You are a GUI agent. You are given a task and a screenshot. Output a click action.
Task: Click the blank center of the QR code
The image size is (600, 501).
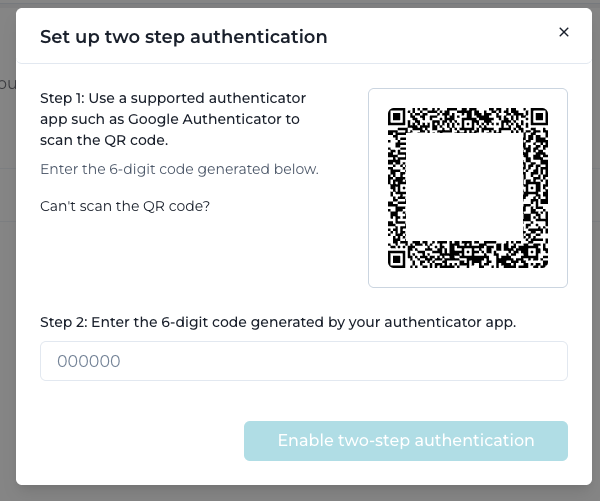464,186
